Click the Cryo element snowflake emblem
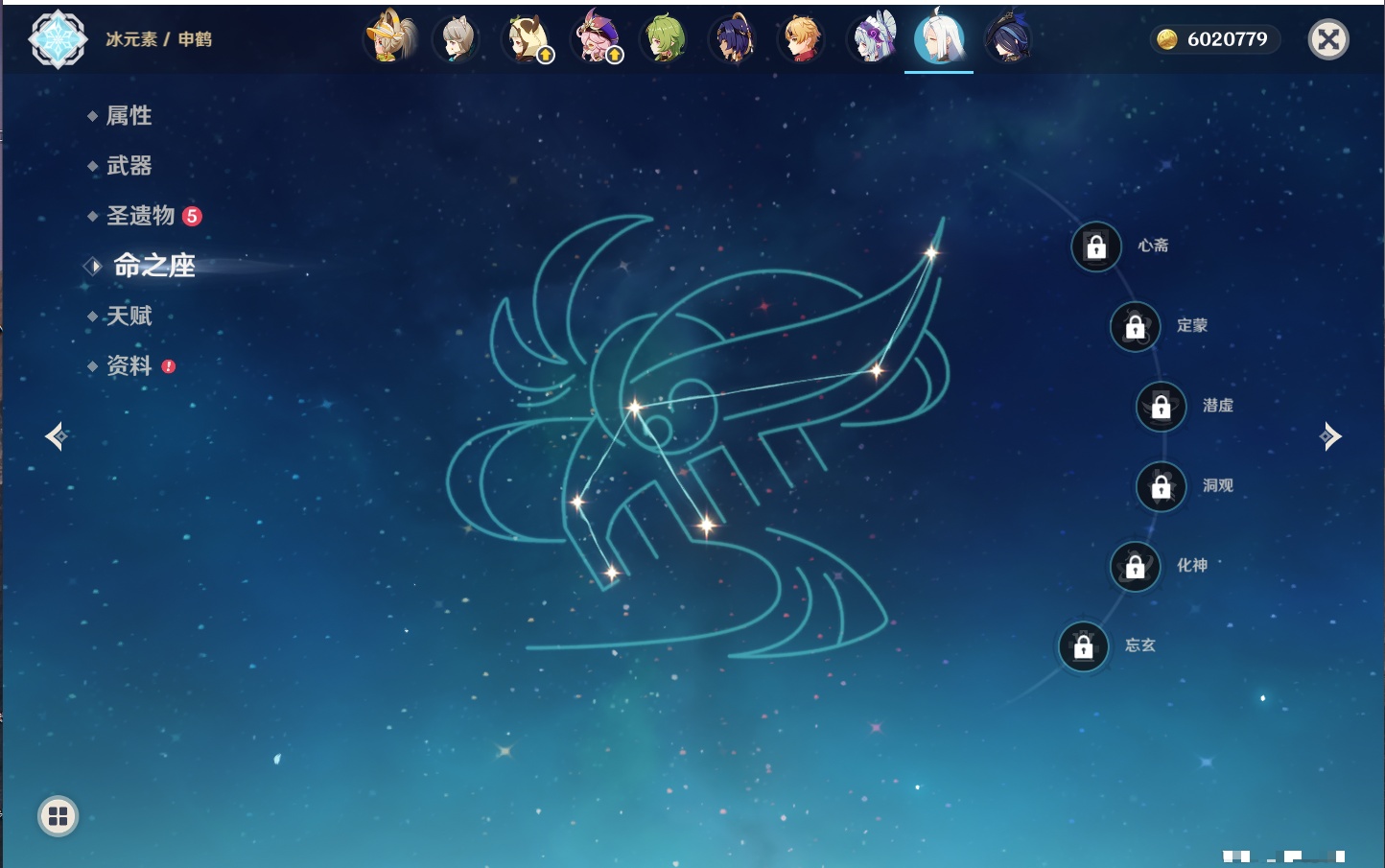Image resolution: width=1385 pixels, height=868 pixels. point(58,39)
